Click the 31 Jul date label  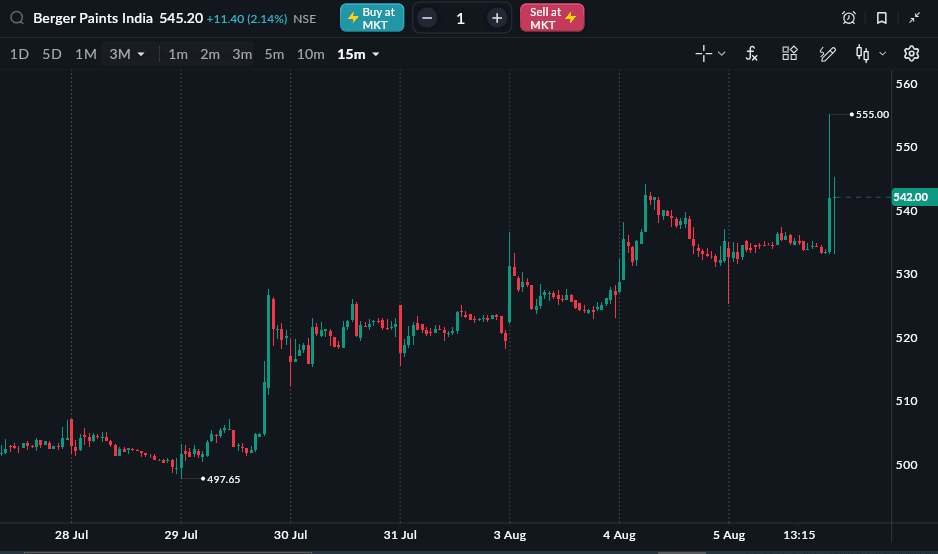pos(400,535)
